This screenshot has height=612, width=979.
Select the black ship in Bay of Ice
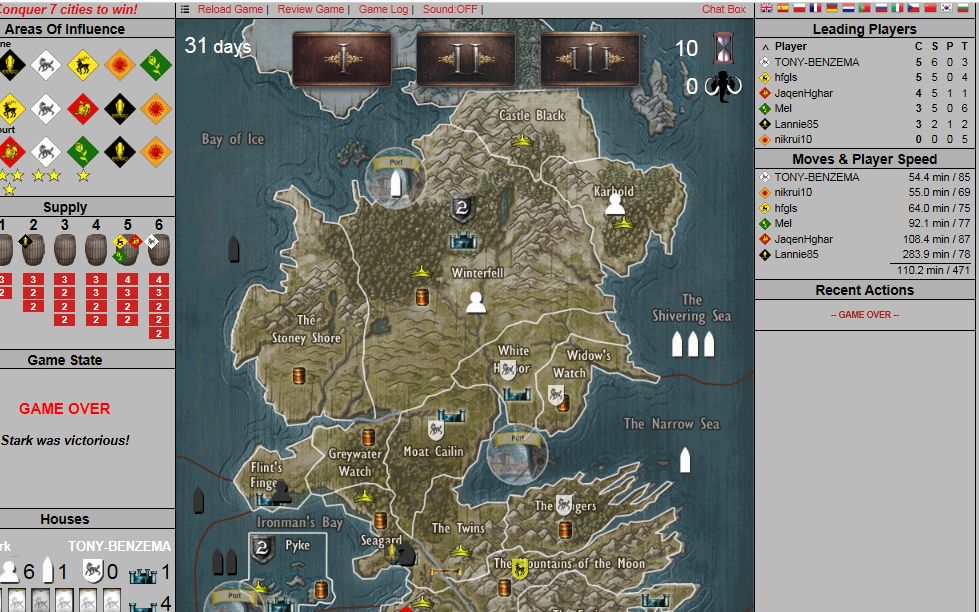tap(234, 249)
